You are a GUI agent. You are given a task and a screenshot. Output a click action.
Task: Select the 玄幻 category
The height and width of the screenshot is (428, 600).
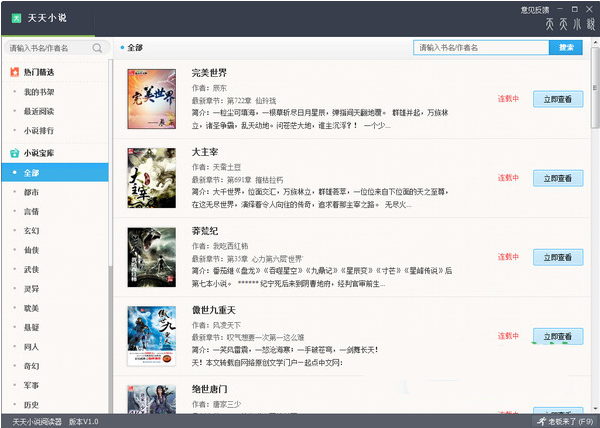click(x=31, y=231)
